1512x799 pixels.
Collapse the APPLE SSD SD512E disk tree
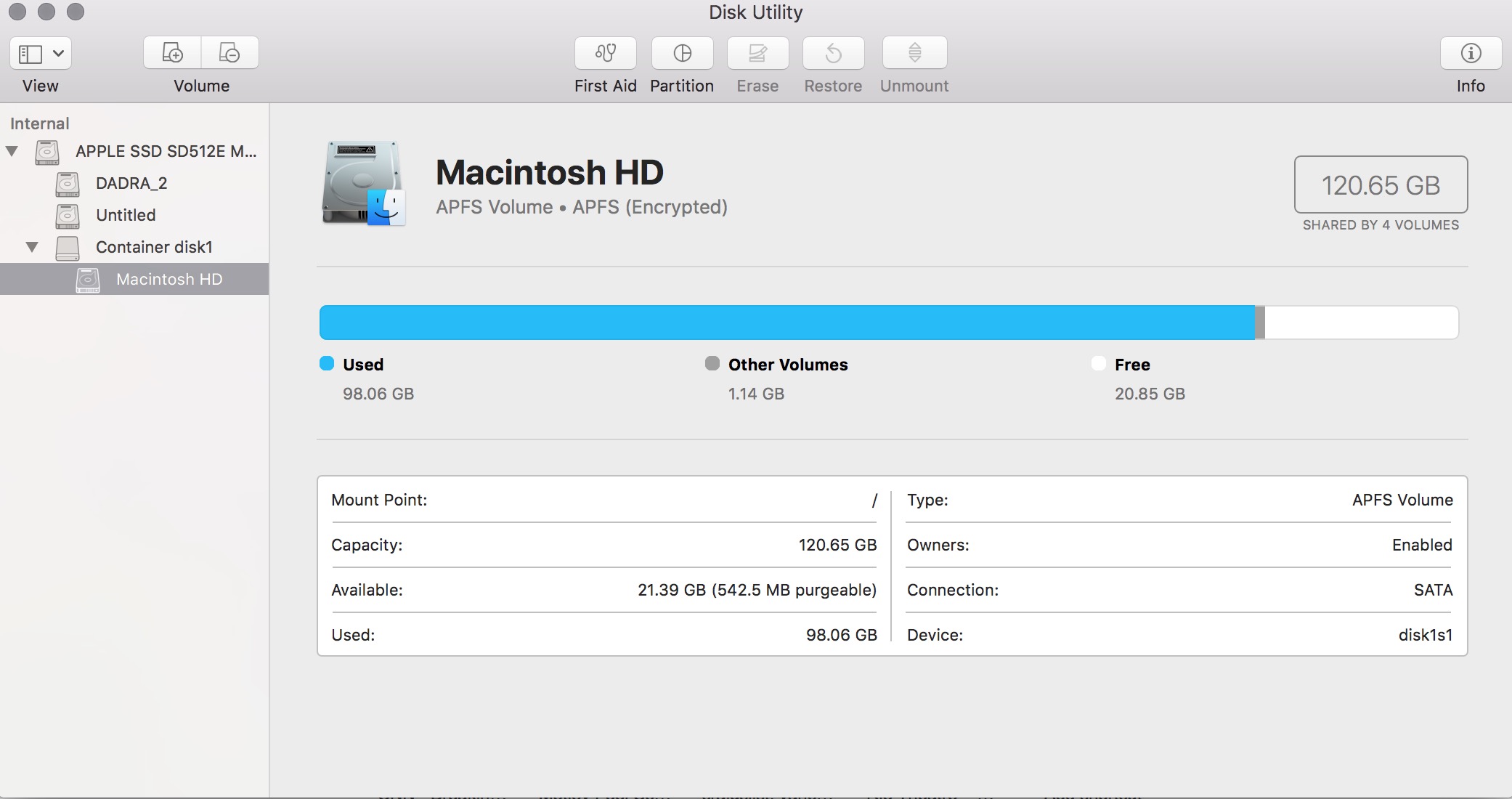tap(12, 151)
